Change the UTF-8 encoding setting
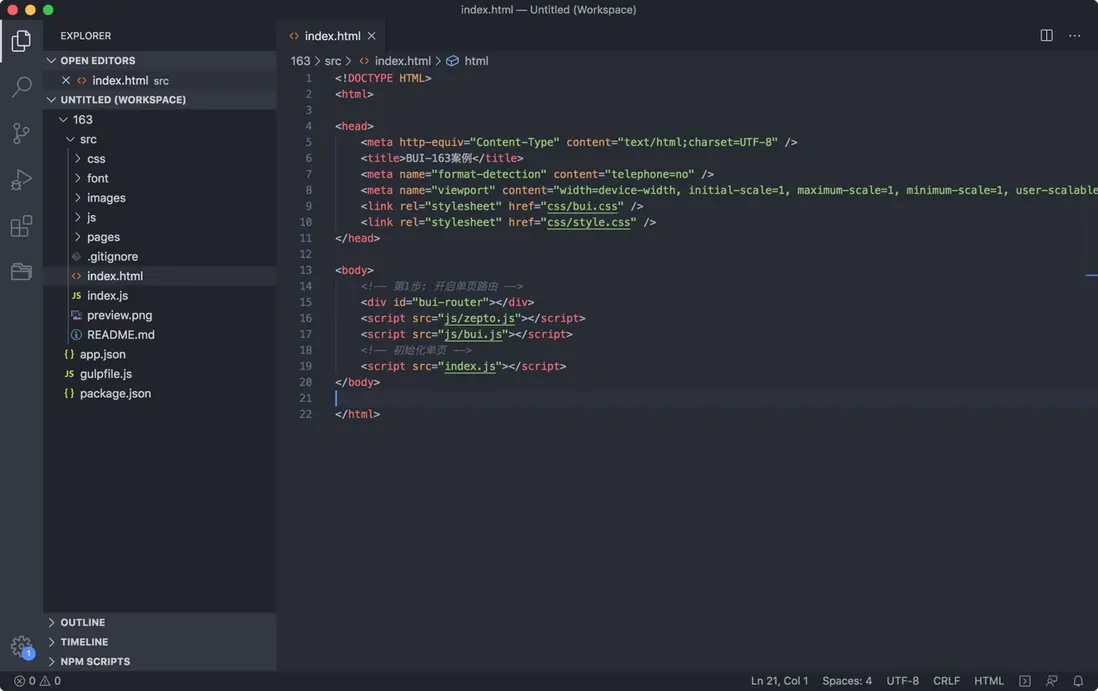Viewport: 1098px width, 691px height. [x=902, y=680]
